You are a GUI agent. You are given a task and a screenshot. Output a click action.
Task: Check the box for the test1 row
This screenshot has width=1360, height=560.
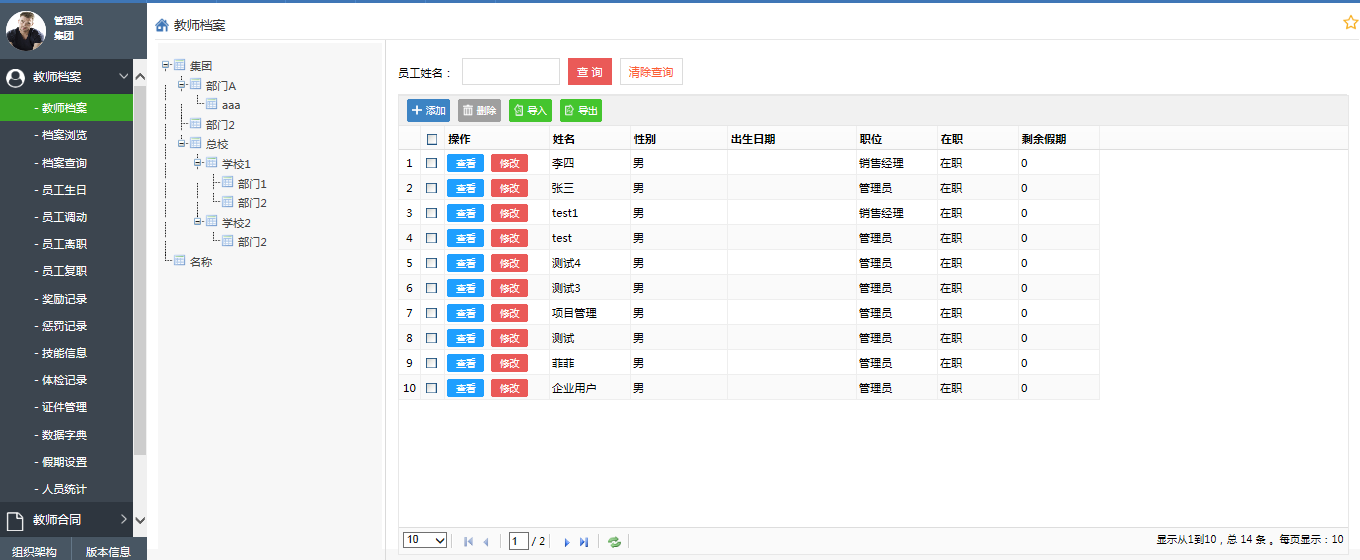(432, 213)
